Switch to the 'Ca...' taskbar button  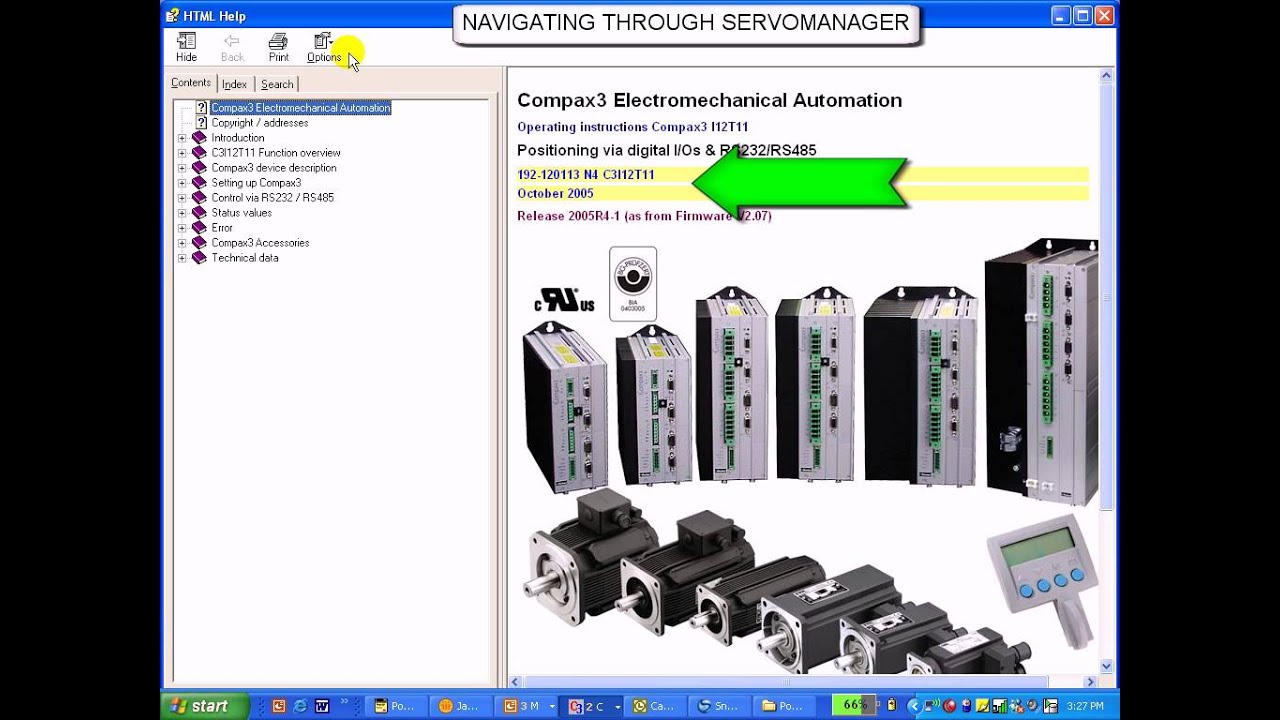[655, 706]
